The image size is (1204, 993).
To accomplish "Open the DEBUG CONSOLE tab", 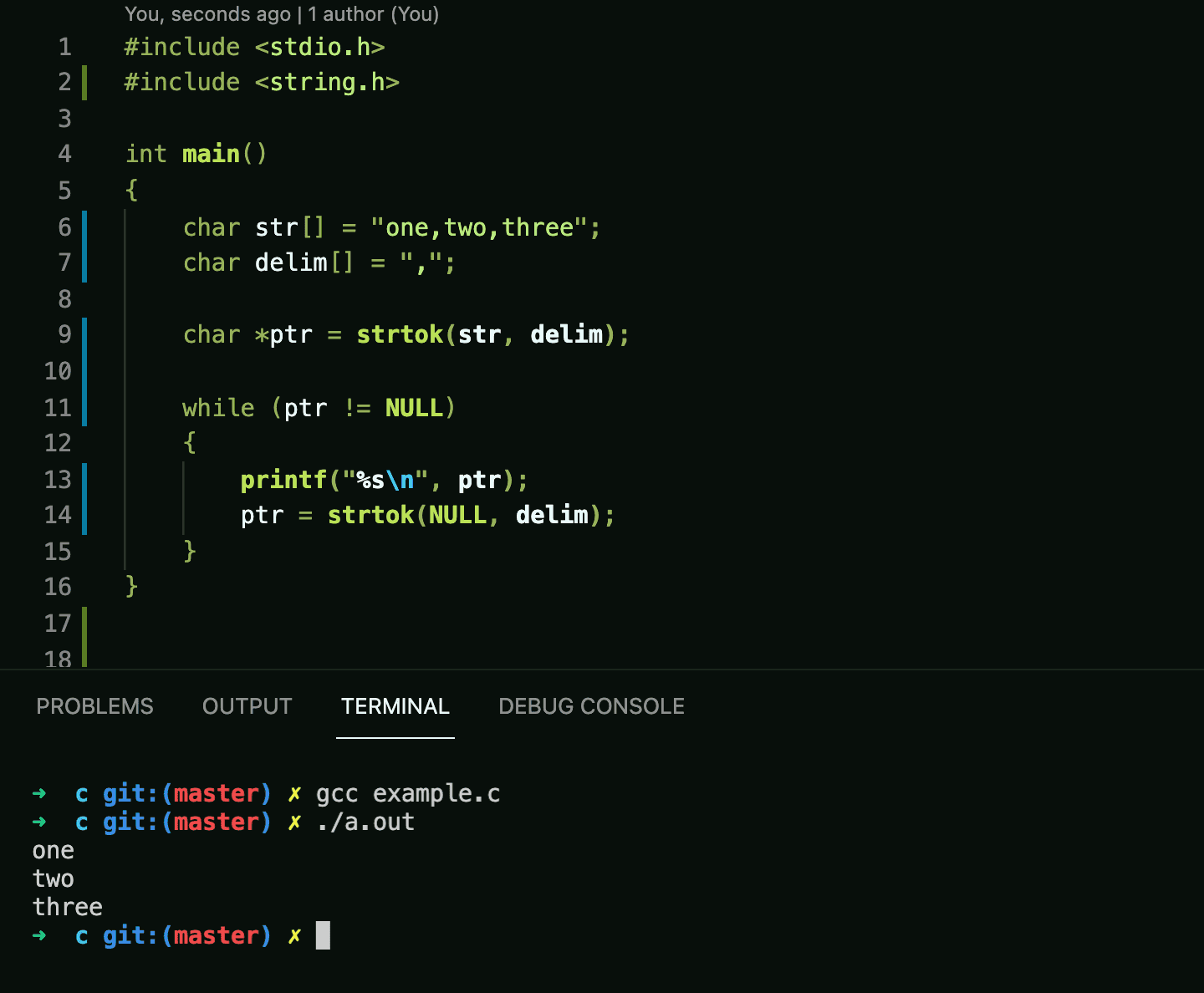I will pyautogui.click(x=591, y=706).
